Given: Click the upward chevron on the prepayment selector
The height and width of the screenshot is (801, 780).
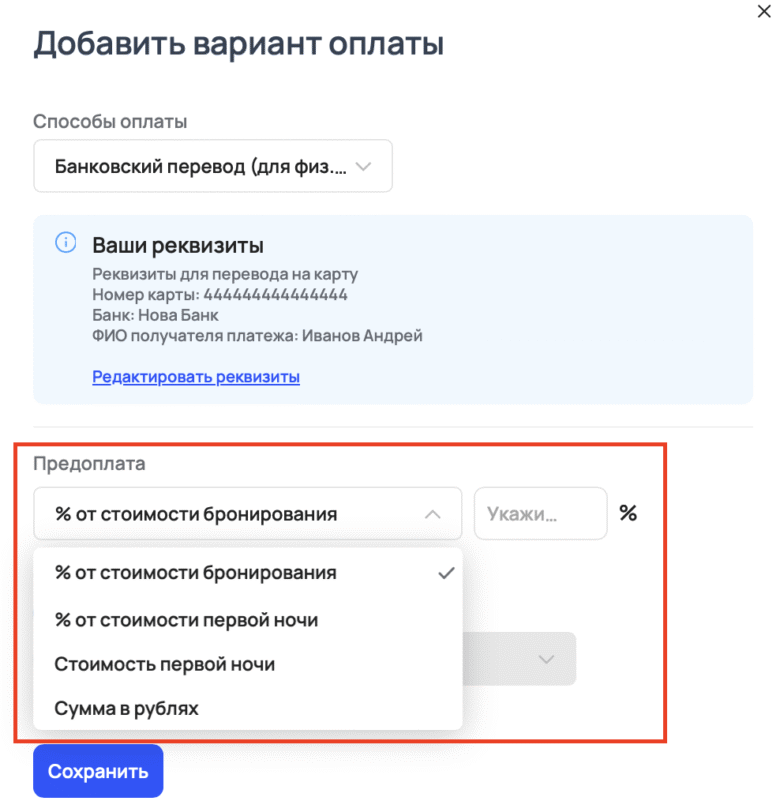Looking at the screenshot, I should (432, 513).
